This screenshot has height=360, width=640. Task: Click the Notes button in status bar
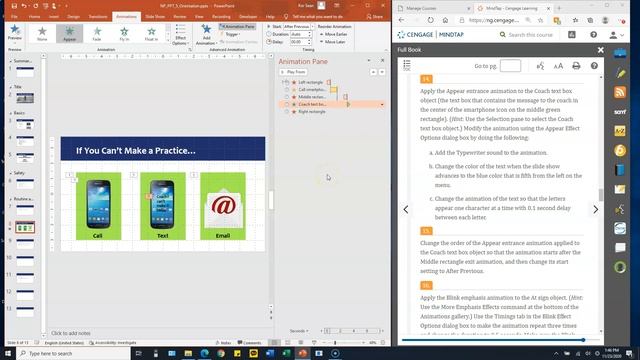pos(223,343)
